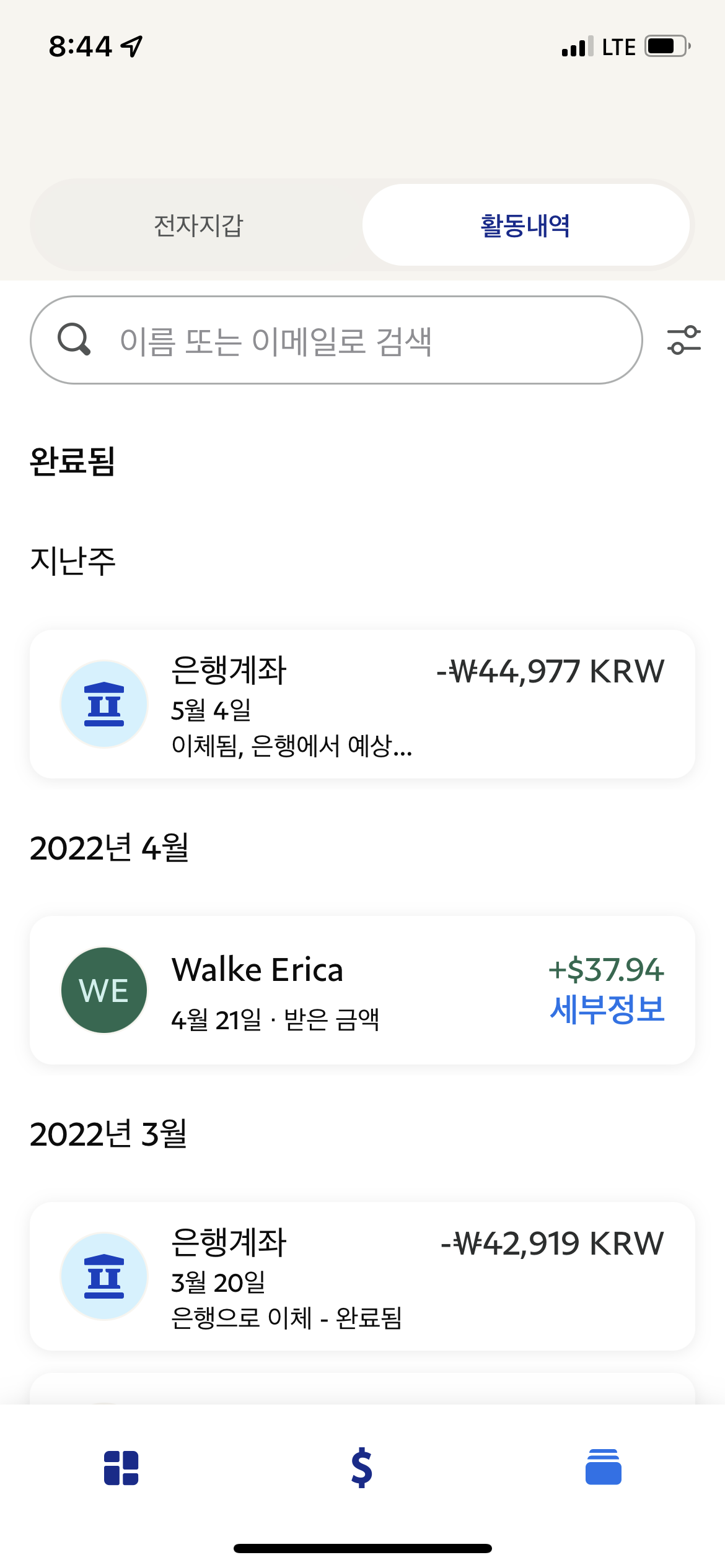The width and height of the screenshot is (725, 1568).
Task: Tap the 이체됨, 은행에서 예상... status text
Action: coord(292,746)
